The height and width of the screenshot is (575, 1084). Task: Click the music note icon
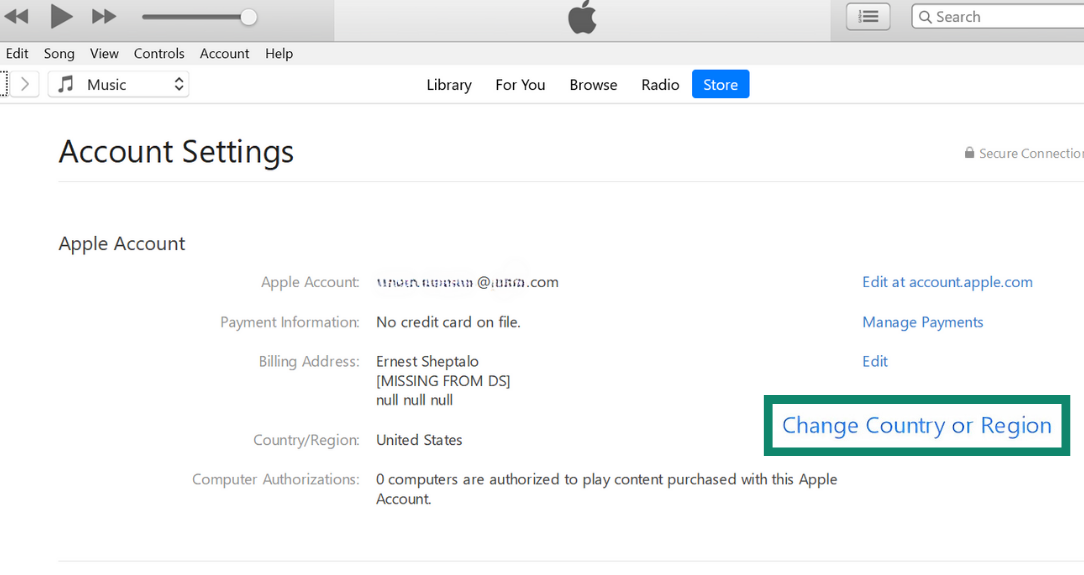pos(66,84)
